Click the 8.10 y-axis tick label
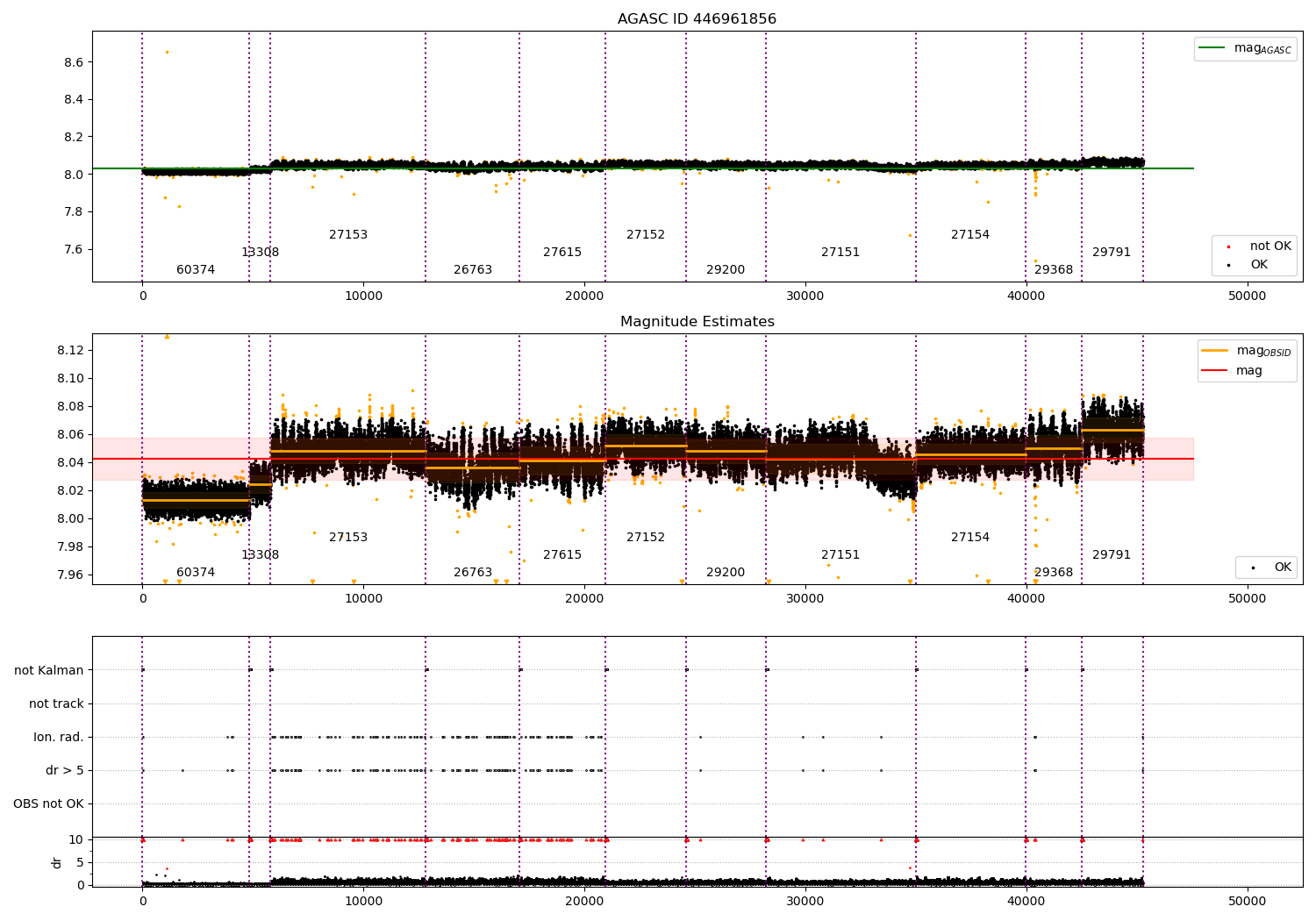Image resolution: width=1316 pixels, height=921 pixels. coord(70,378)
